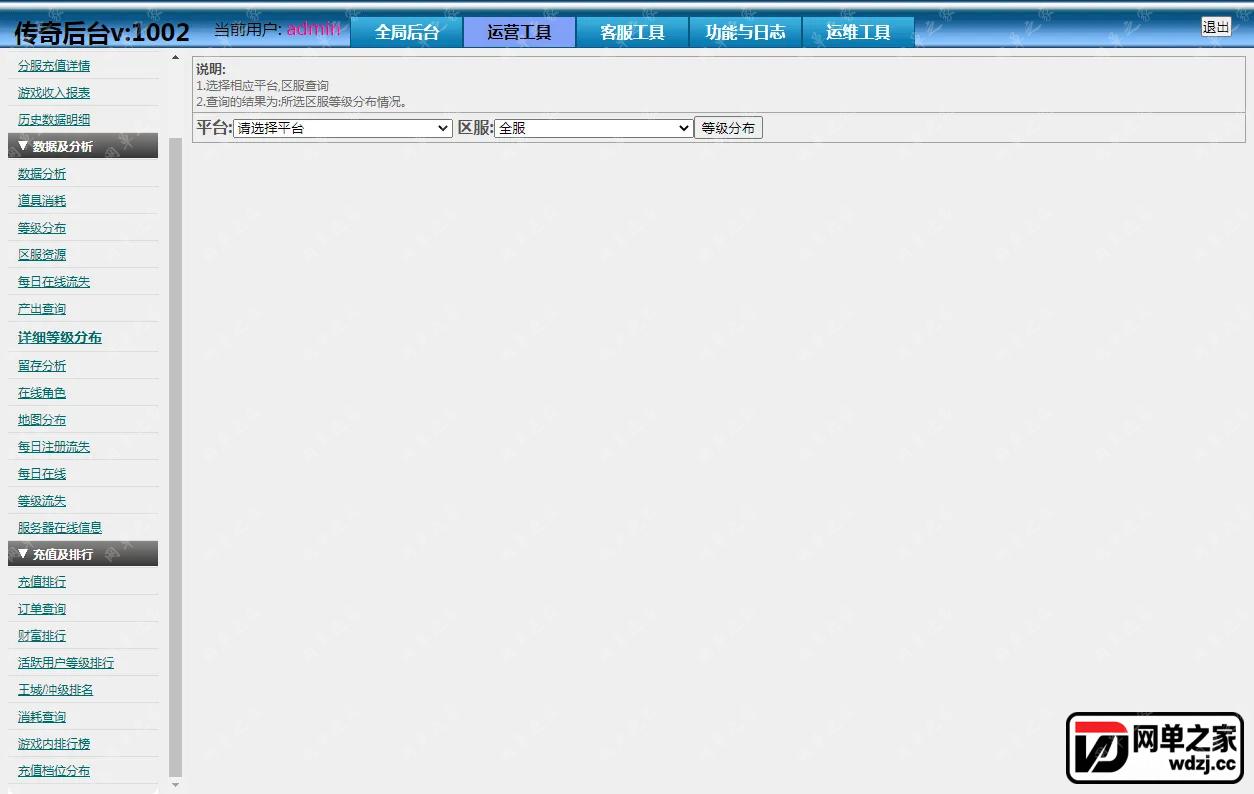Image resolution: width=1254 pixels, height=794 pixels.
Task: Open 订单查询 link
Action: (x=42, y=609)
